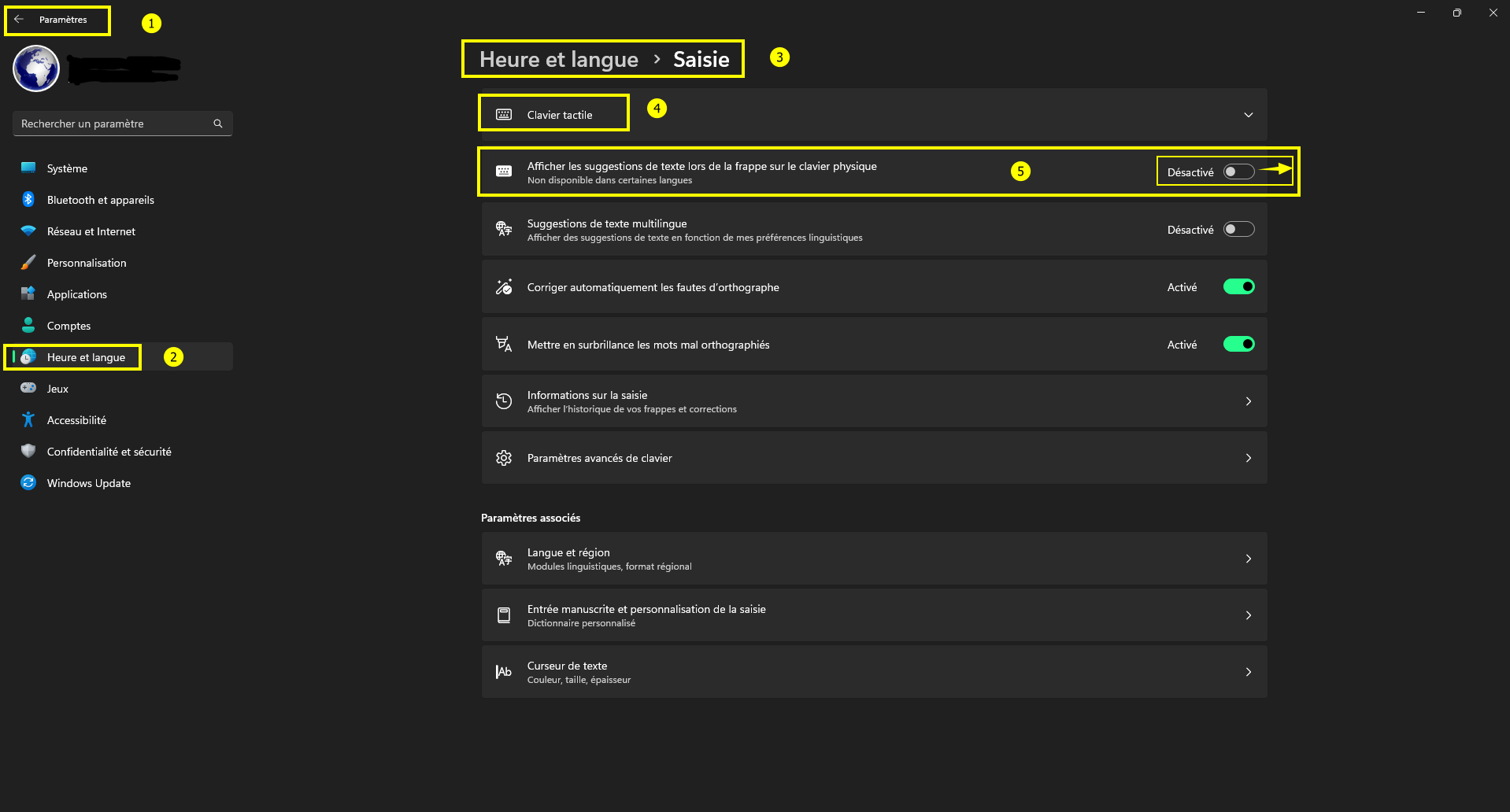Open Paramètres avancés de clavier
1510x812 pixels.
click(874, 458)
